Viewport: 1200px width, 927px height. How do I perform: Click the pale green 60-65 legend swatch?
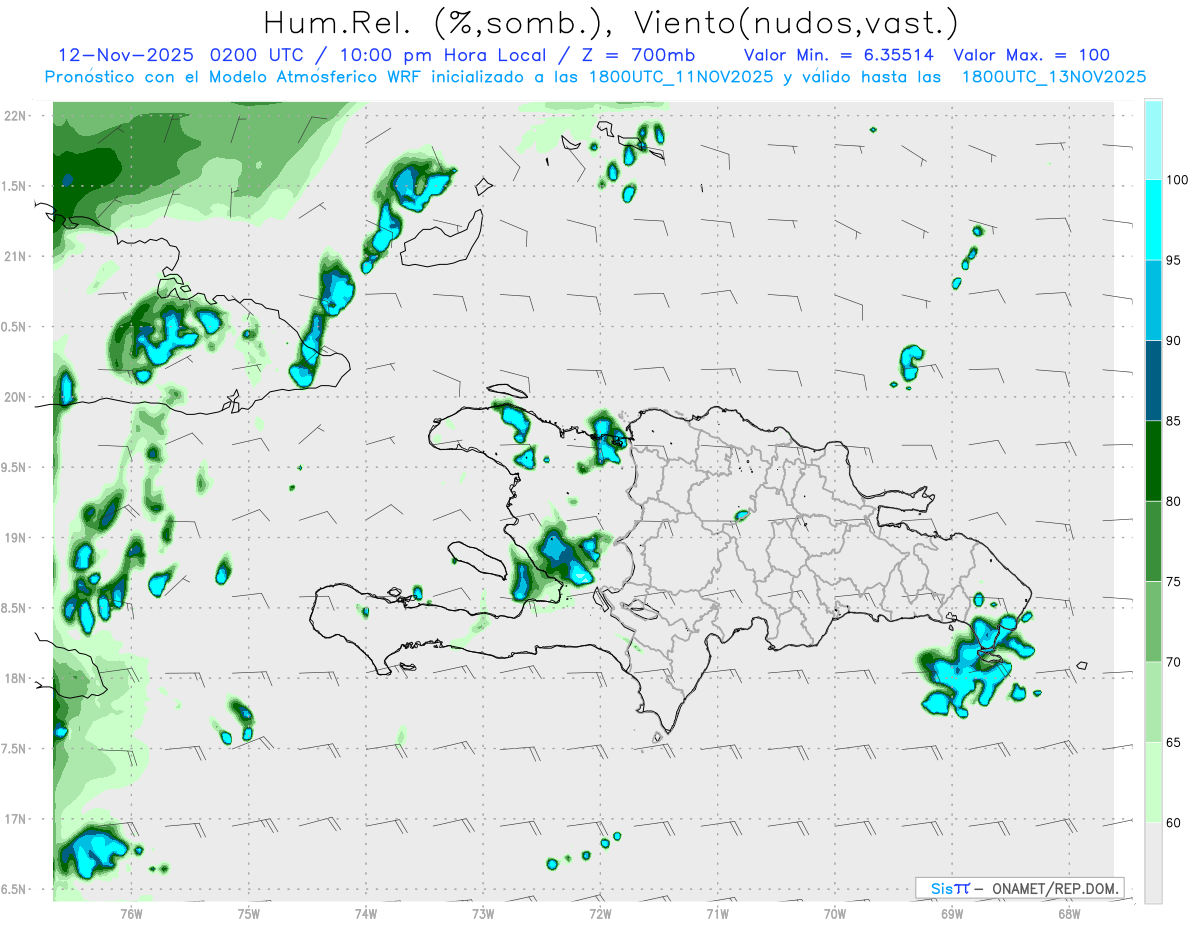(x=1153, y=783)
